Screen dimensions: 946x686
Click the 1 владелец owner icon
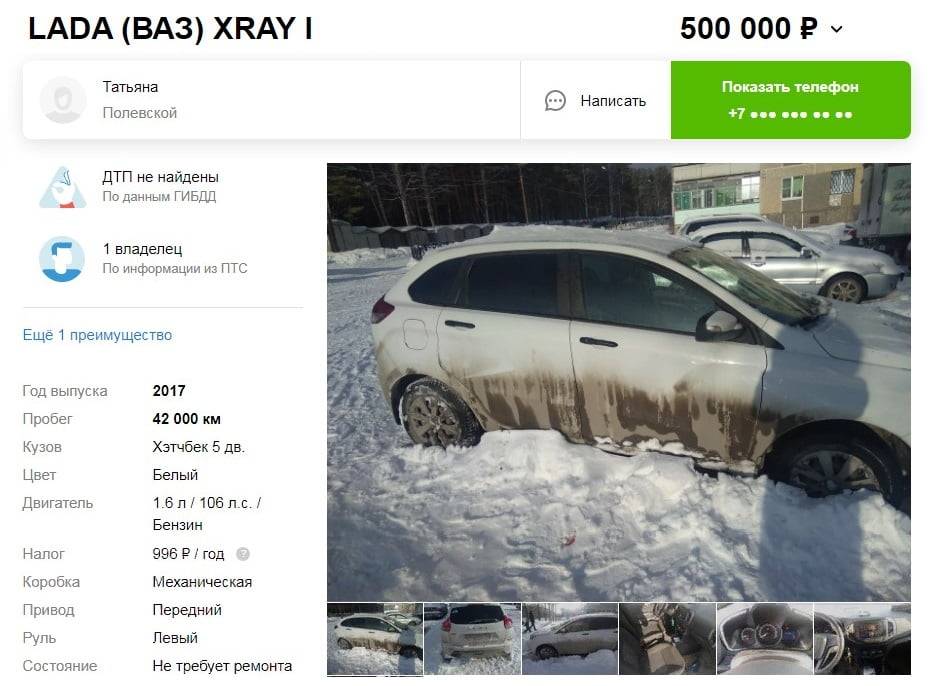[x=62, y=259]
